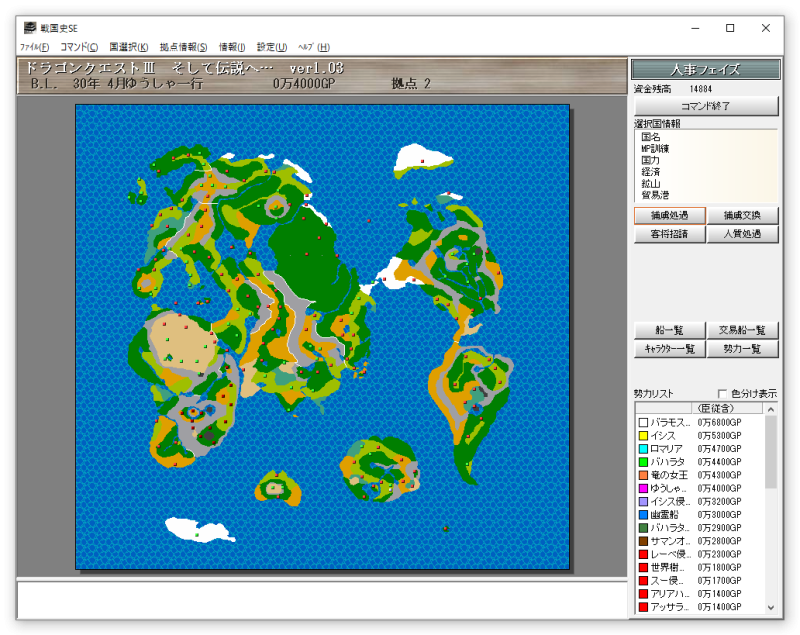Click the 選択国情報 label
The height and width of the screenshot is (635, 800).
click(657, 124)
